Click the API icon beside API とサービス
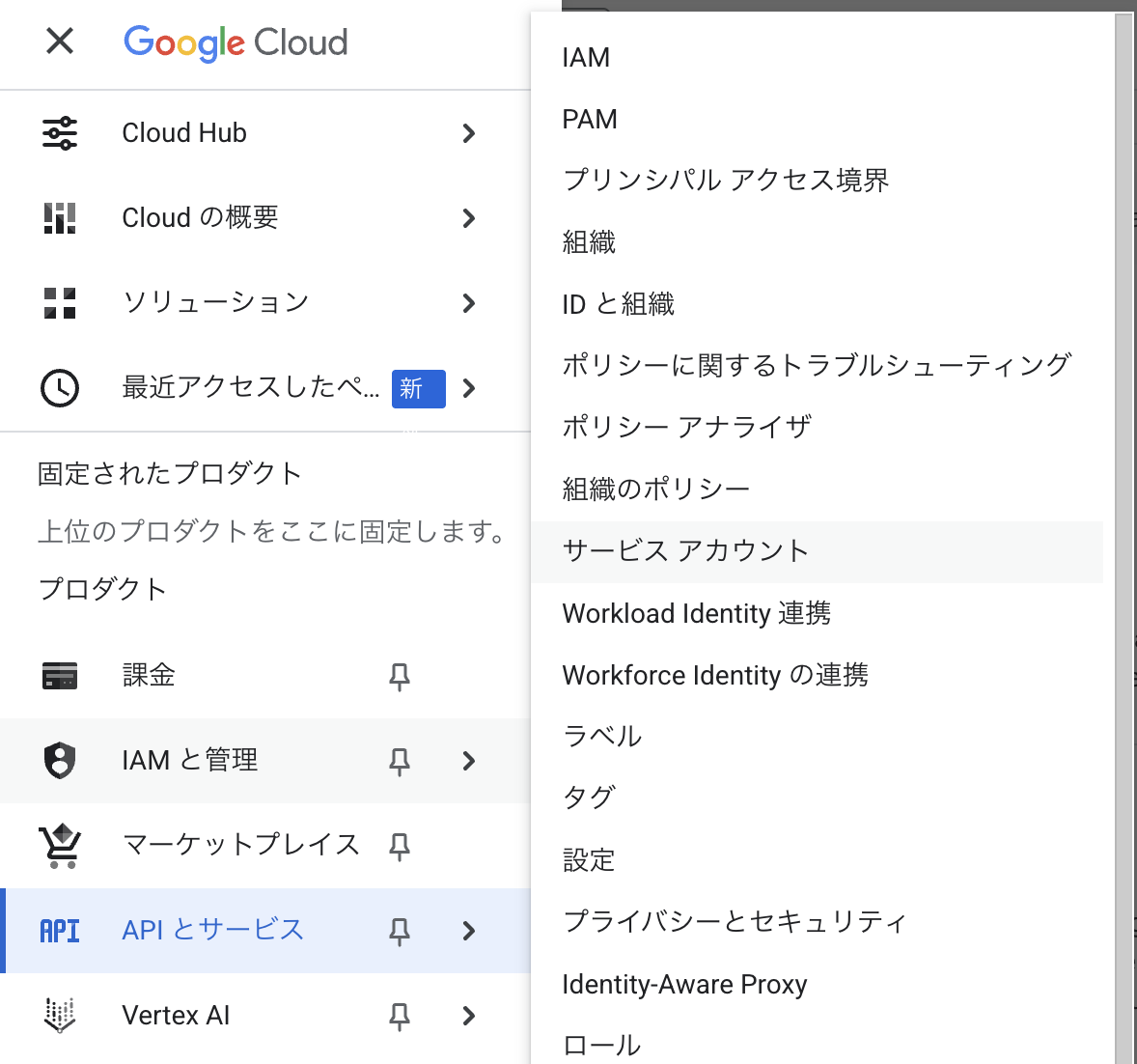 60,931
